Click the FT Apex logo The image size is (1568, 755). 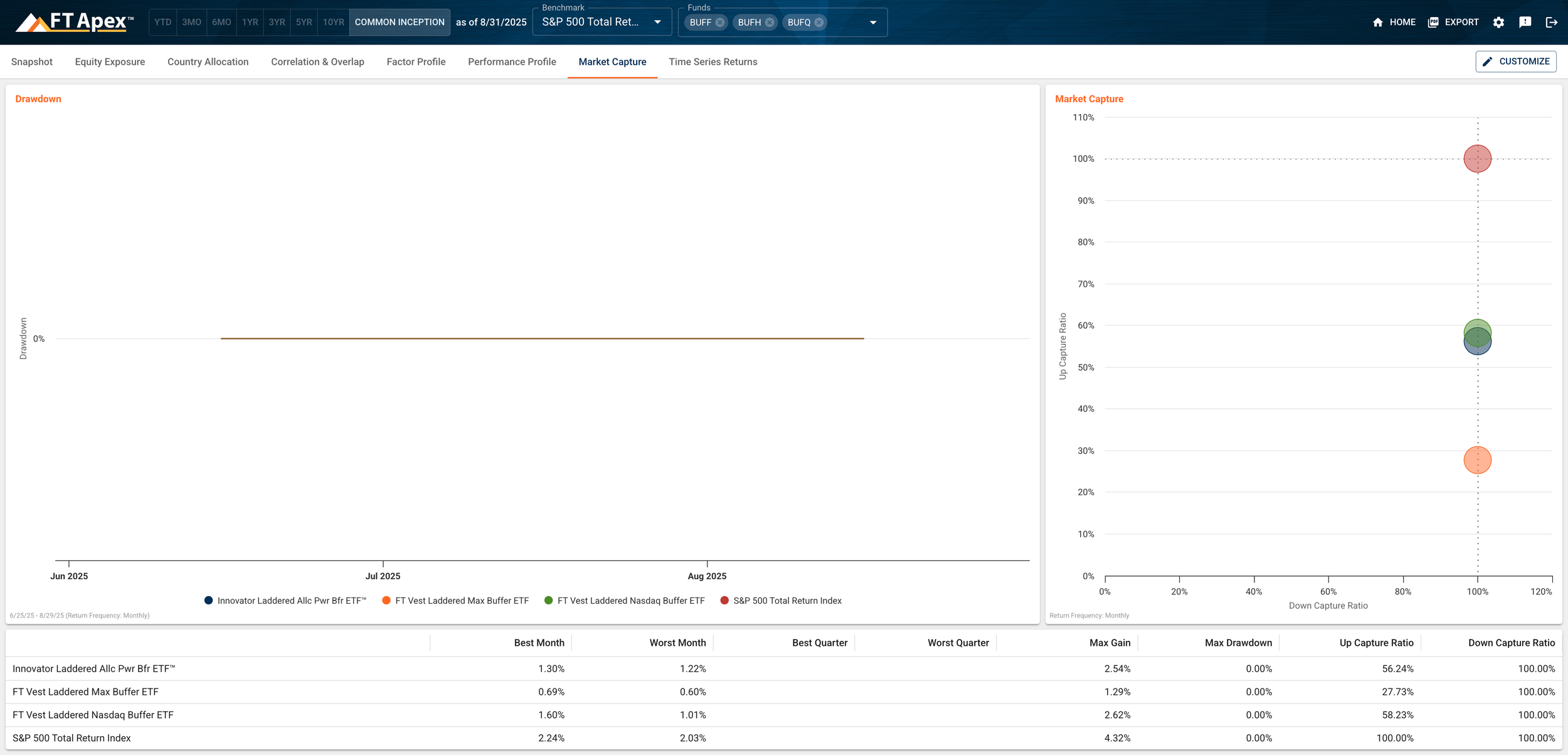pyautogui.click(x=72, y=21)
